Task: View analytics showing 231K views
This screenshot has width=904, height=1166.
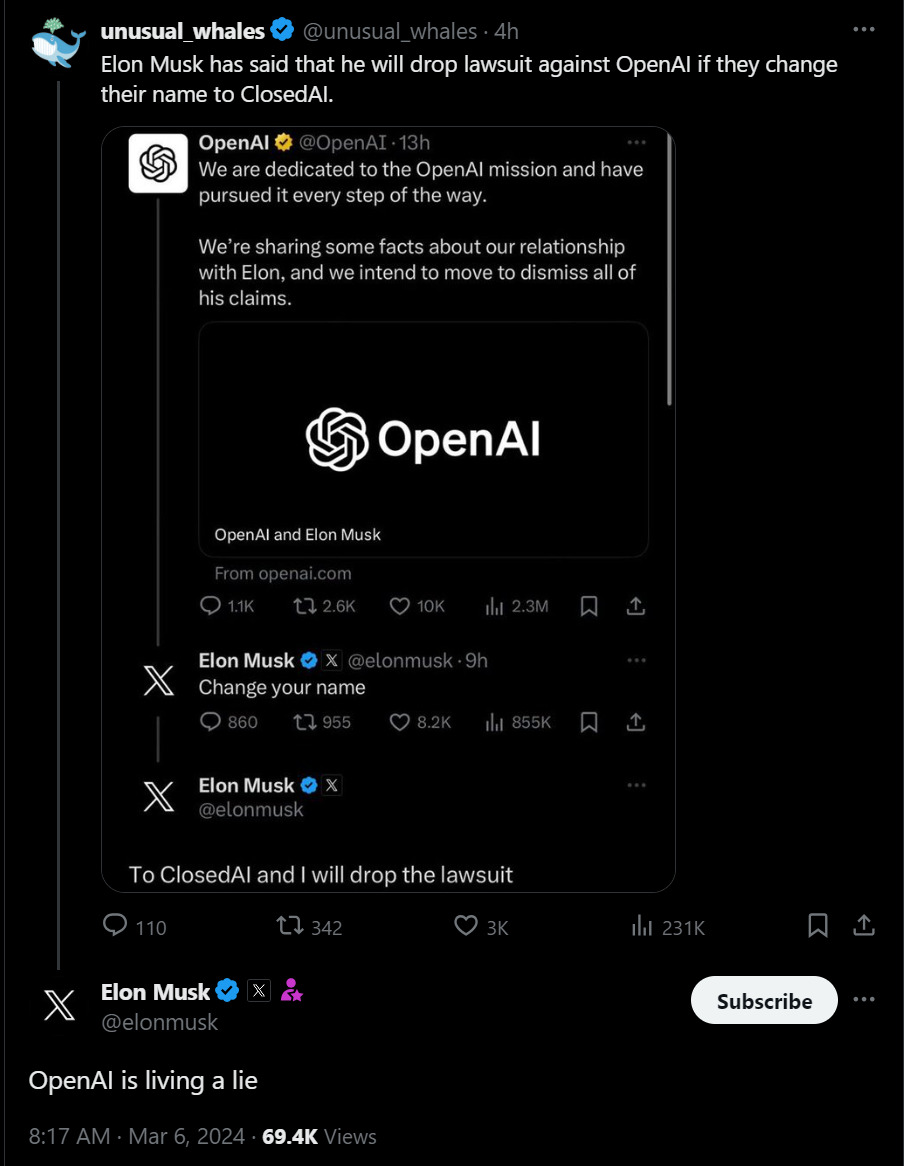Action: [643, 926]
